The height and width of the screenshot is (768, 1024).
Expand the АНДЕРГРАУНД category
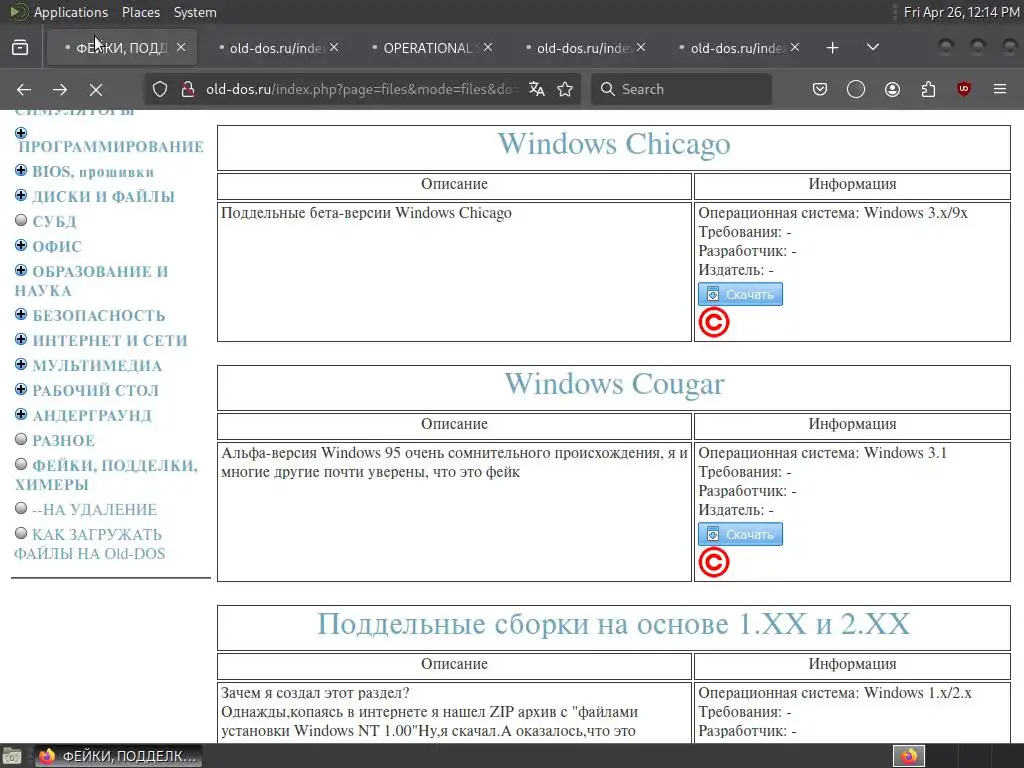click(21, 415)
